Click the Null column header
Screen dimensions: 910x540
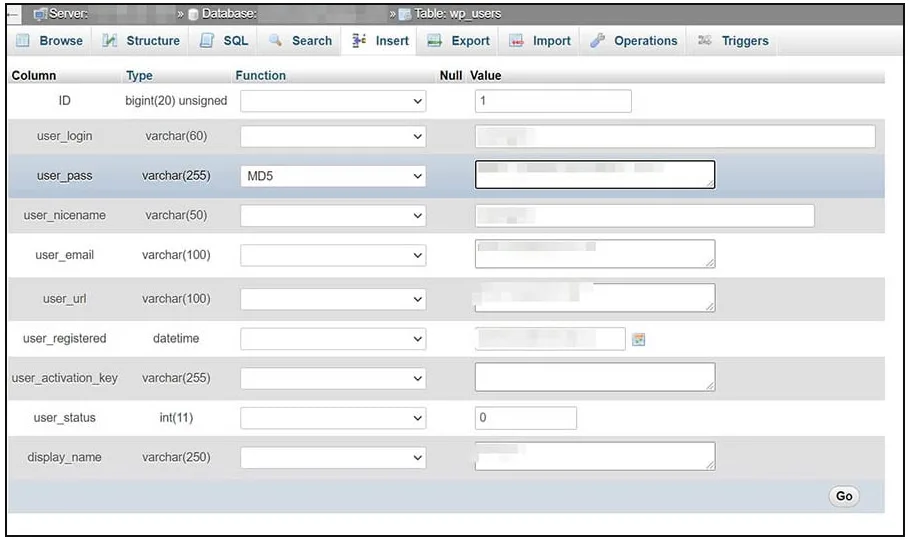[450, 75]
